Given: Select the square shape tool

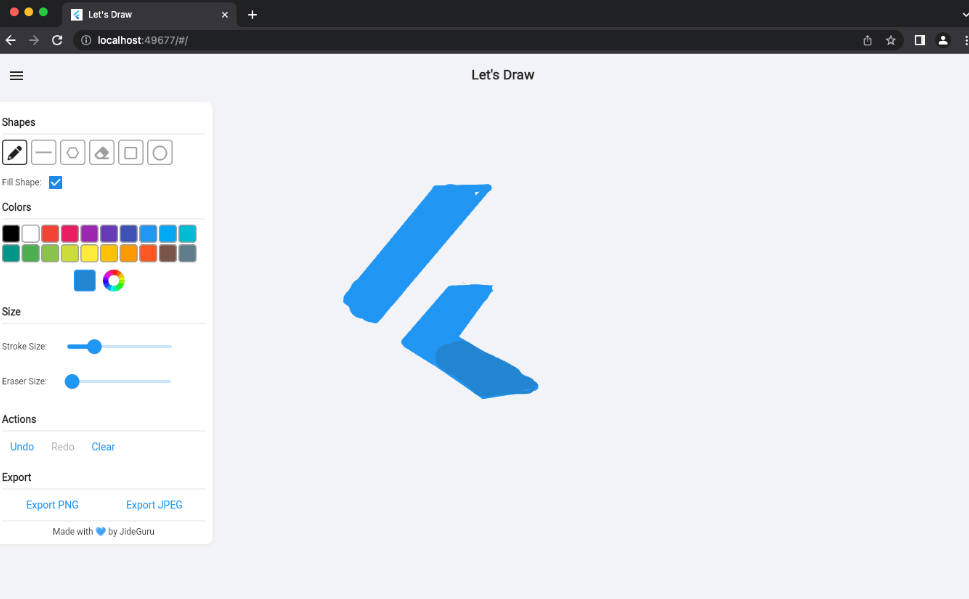Looking at the screenshot, I should (x=131, y=152).
